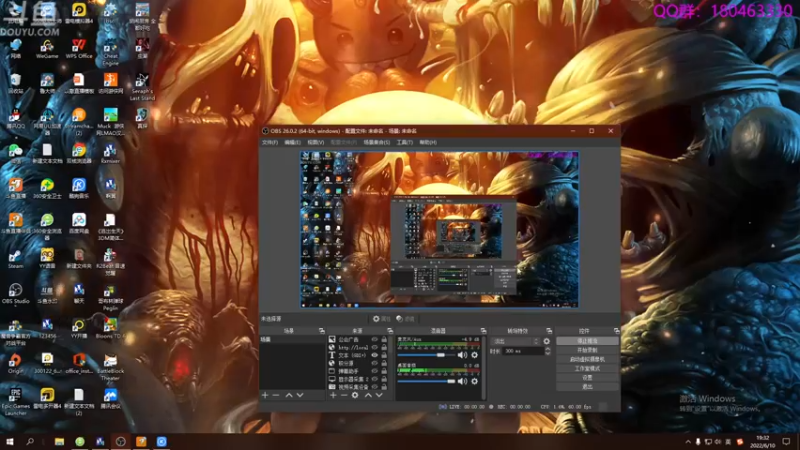800x450 pixels.
Task: Expand the system tray hidden icons chevron
Action: [x=688, y=442]
